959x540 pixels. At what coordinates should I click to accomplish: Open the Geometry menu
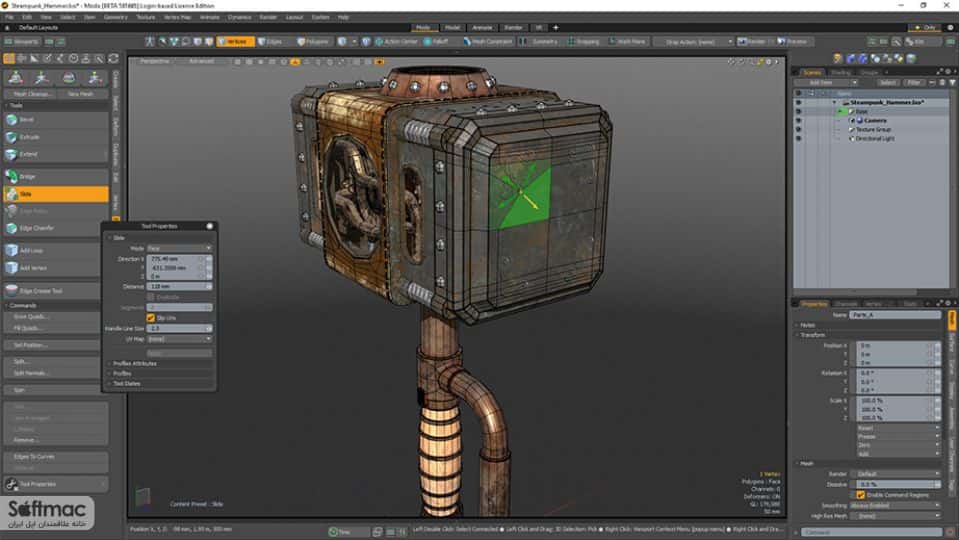click(115, 17)
